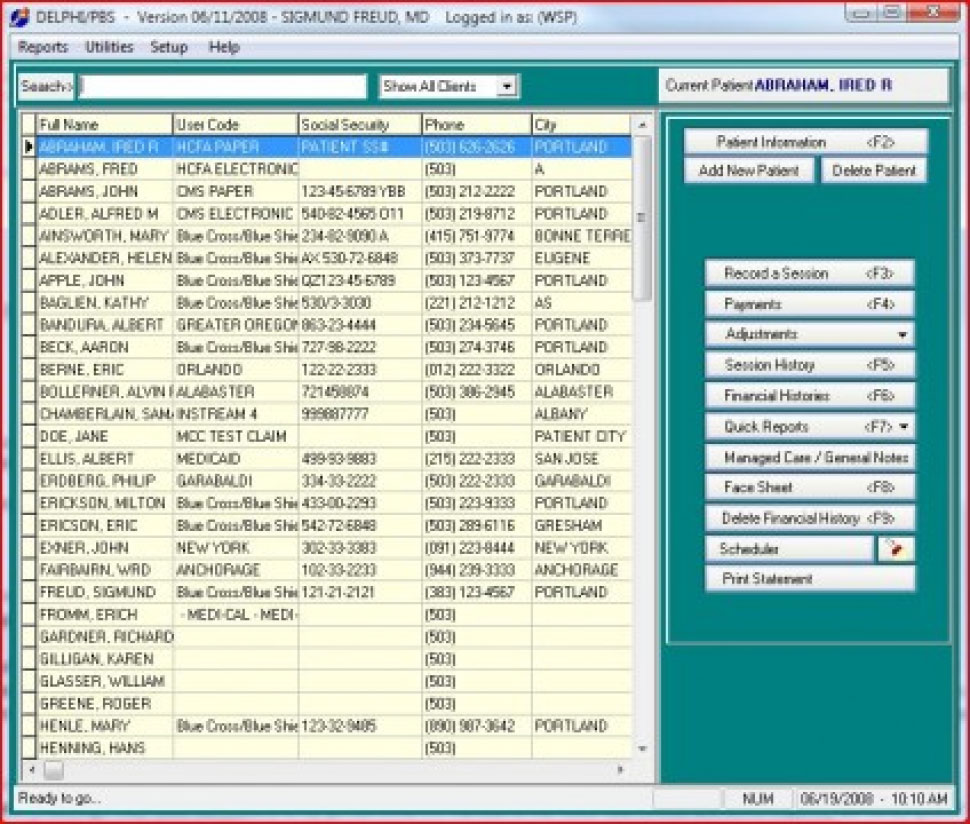Screen dimensions: 970x824
Task: Select patient DOE, JANE
Action: coord(105,436)
